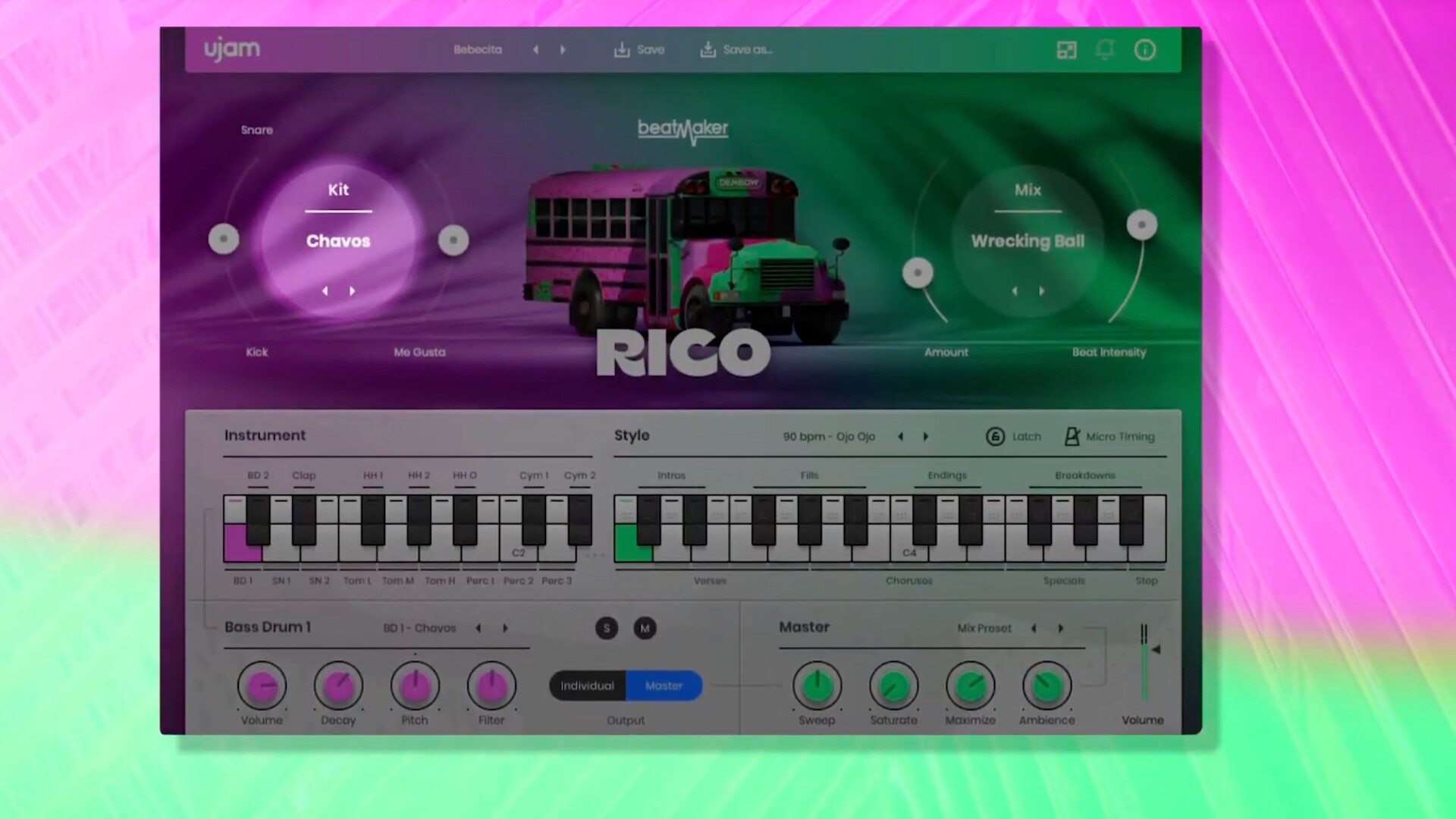Image resolution: width=1456 pixels, height=819 pixels.
Task: Select next Style after Ojo Ojo
Action: [x=926, y=437]
